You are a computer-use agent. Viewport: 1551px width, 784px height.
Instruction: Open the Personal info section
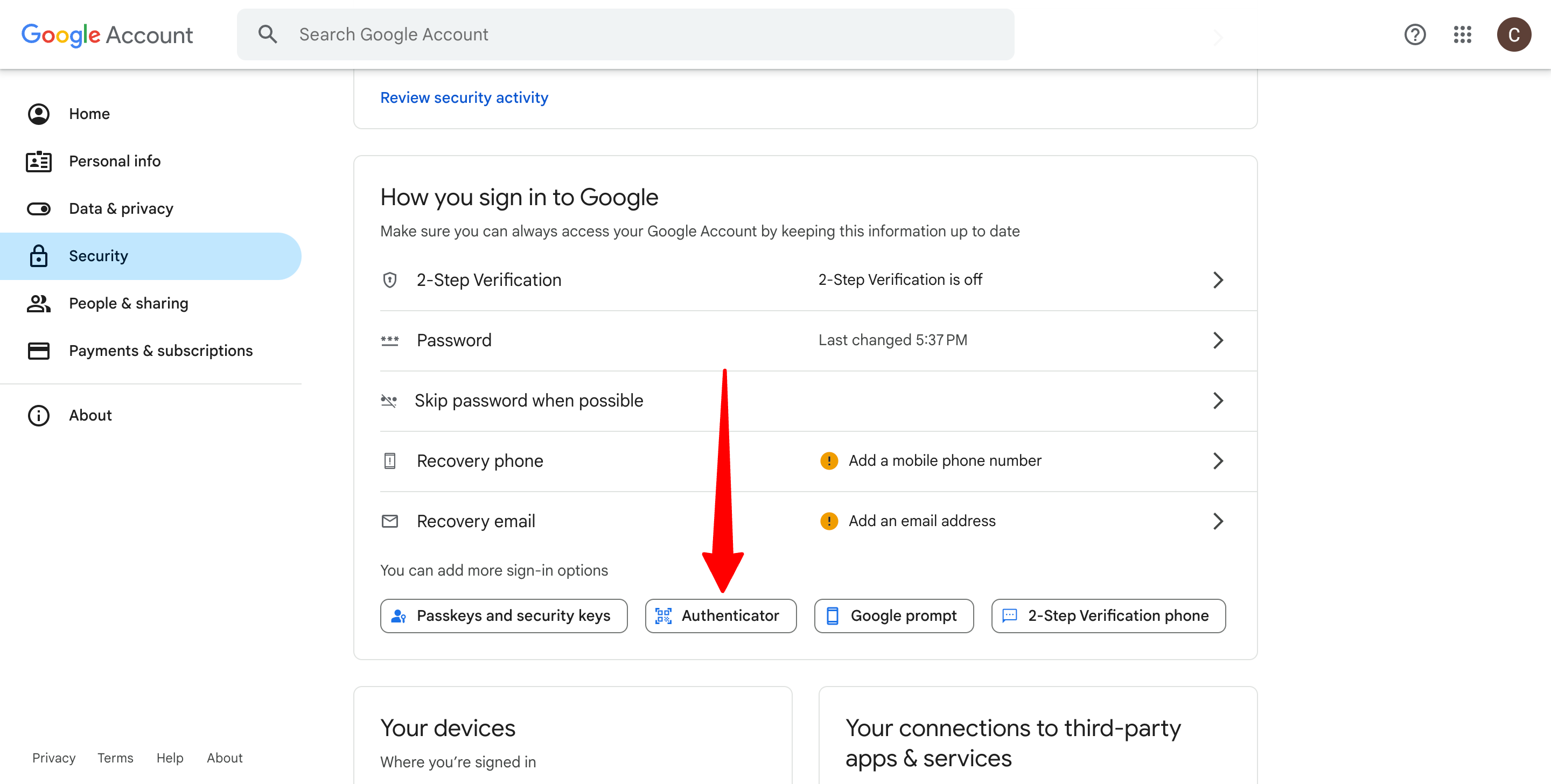point(151,162)
